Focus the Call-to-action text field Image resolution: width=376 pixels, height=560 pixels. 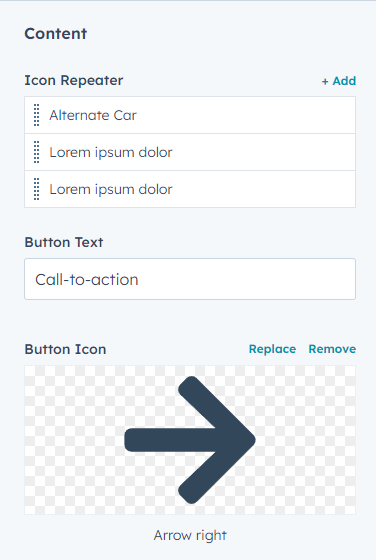coord(190,279)
